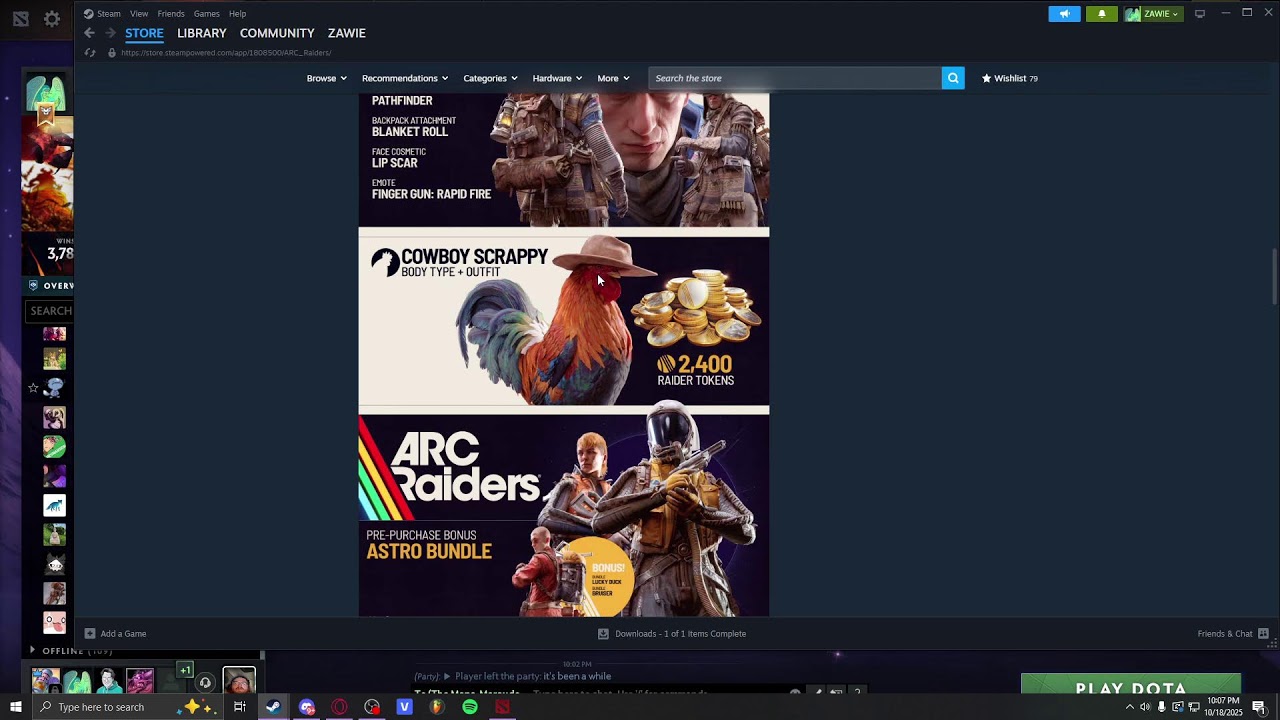Open the Steam notifications bell
Screen dimensions: 1280x720
[1102, 14]
